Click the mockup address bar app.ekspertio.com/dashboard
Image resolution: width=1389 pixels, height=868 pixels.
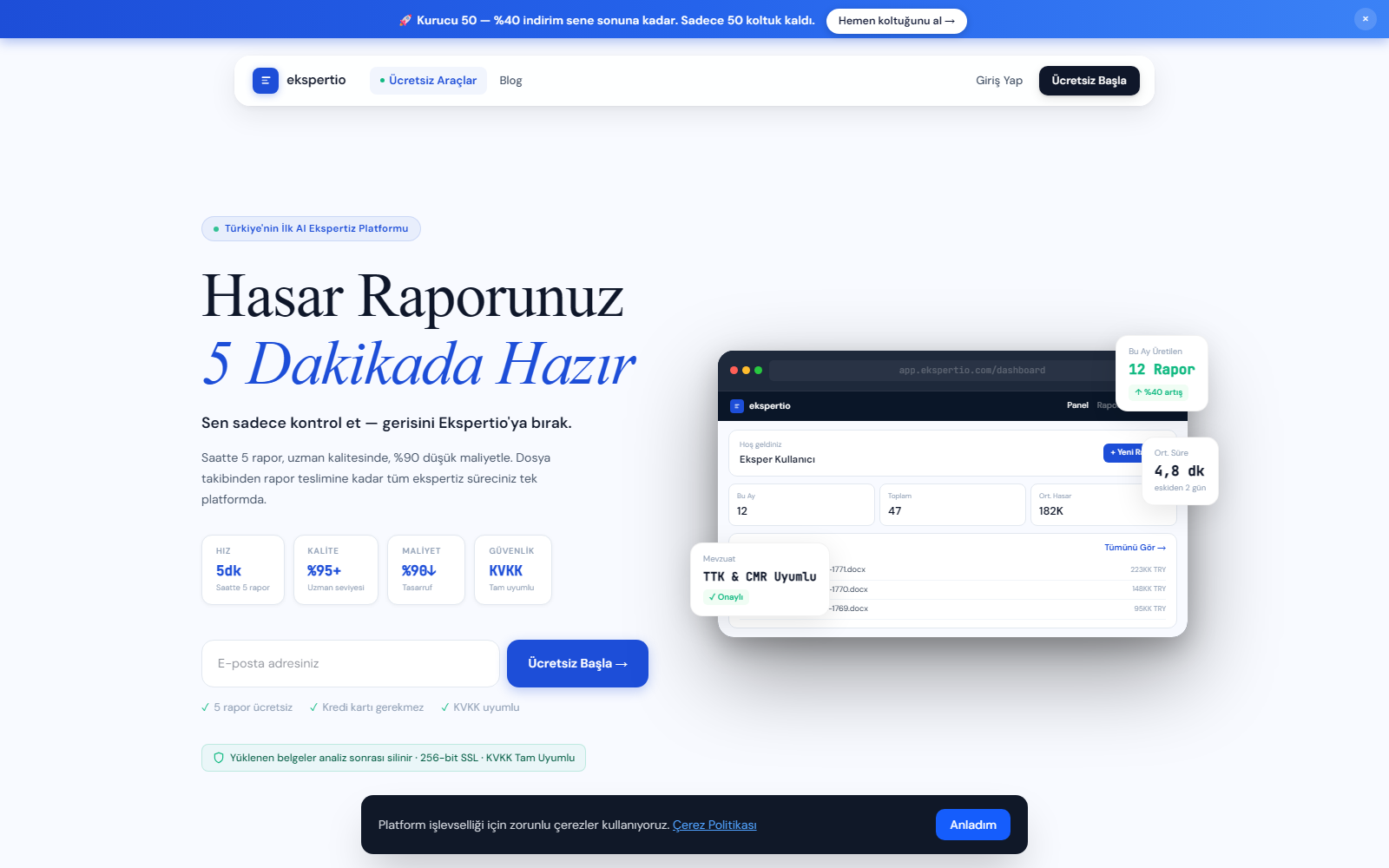(x=972, y=371)
